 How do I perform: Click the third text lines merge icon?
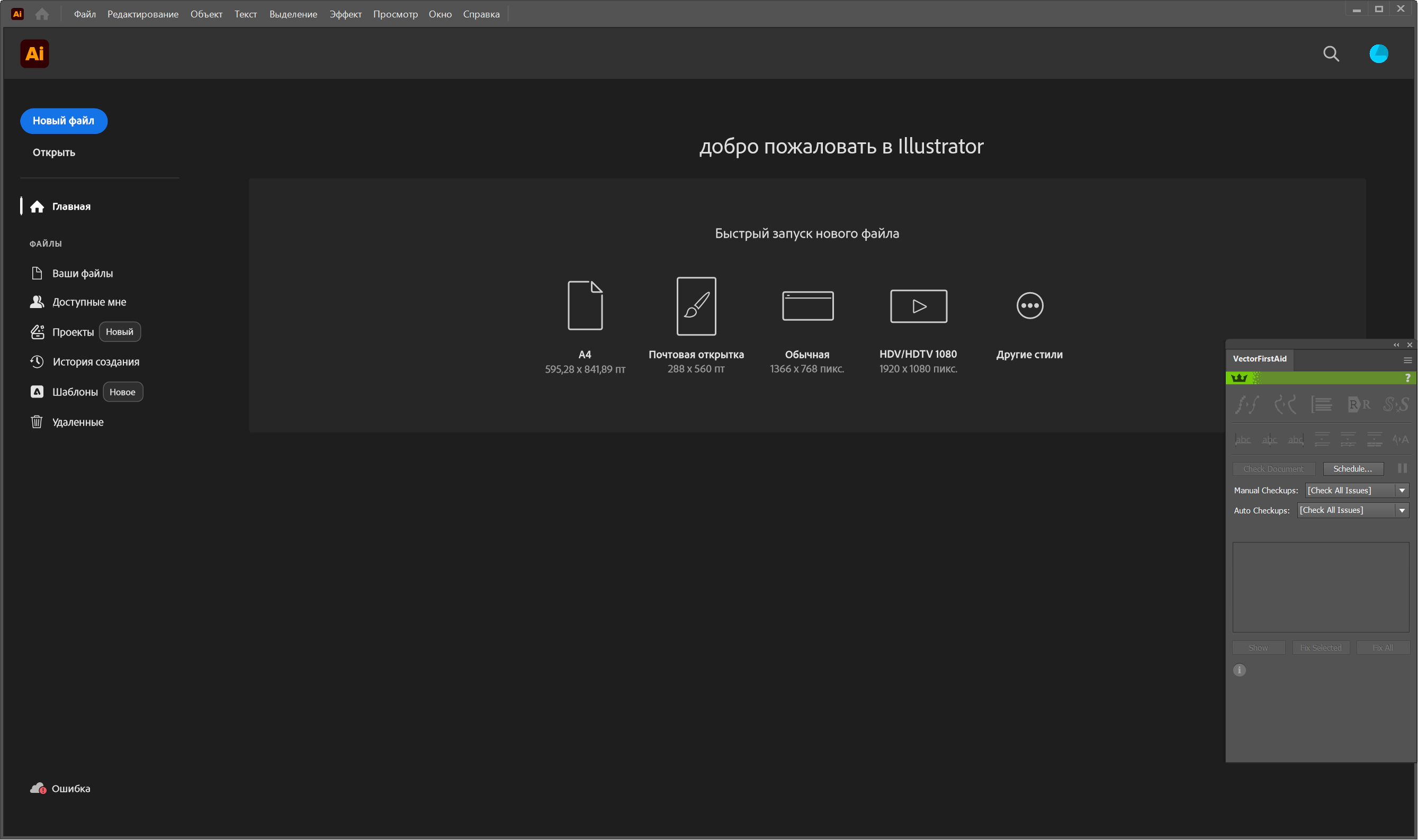[x=1375, y=440]
